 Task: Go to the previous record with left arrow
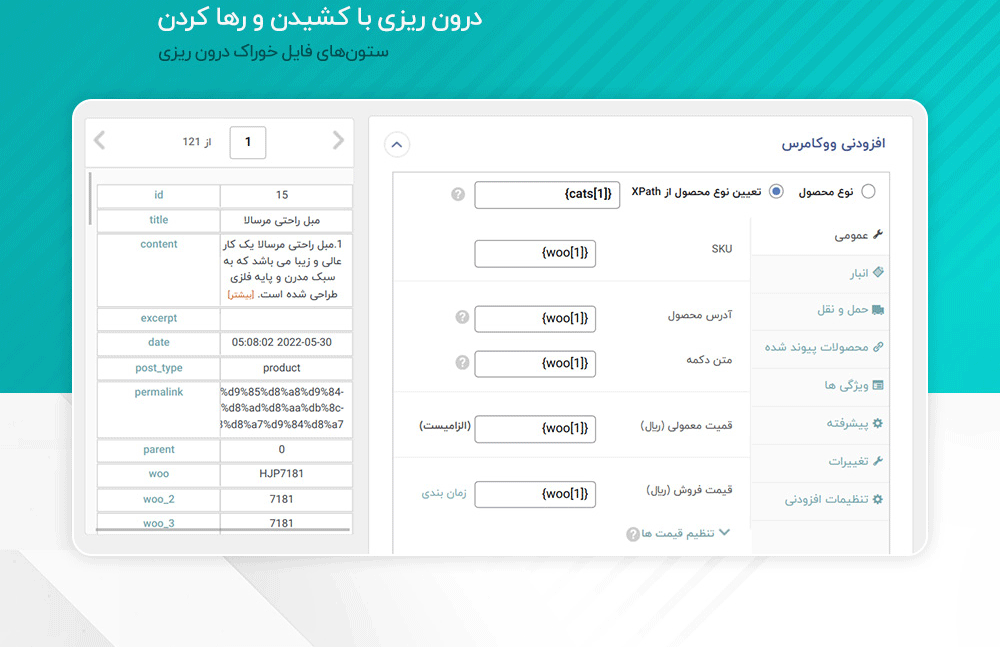click(x=99, y=140)
